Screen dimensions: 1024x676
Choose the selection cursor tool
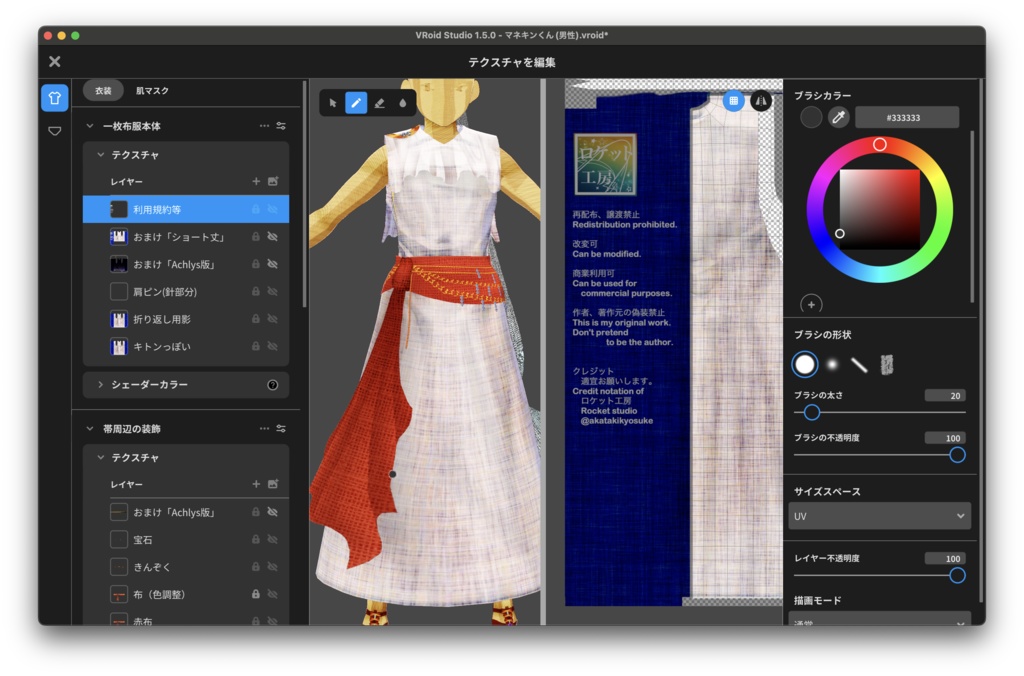click(333, 103)
